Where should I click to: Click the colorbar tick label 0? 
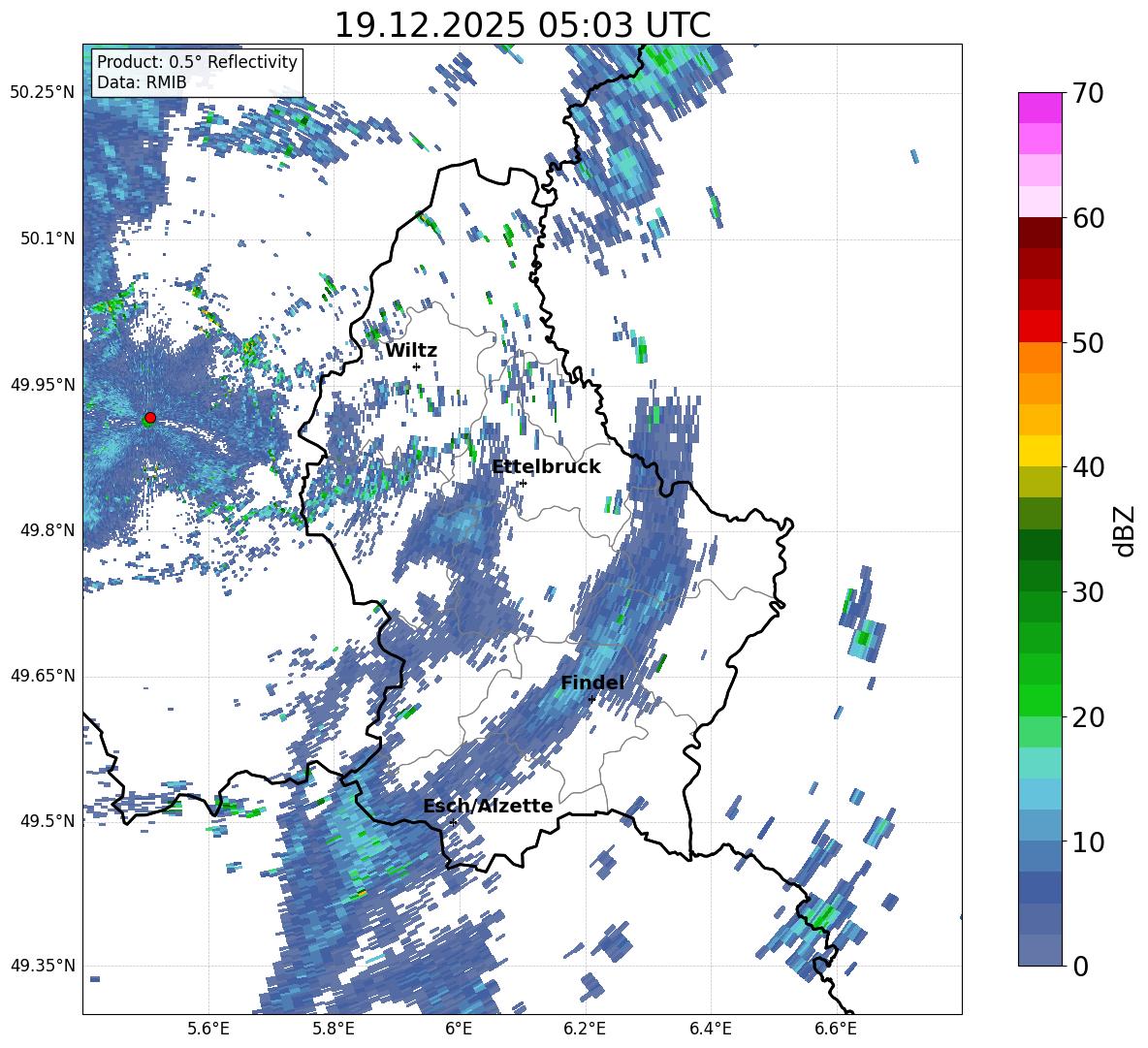coord(1080,966)
